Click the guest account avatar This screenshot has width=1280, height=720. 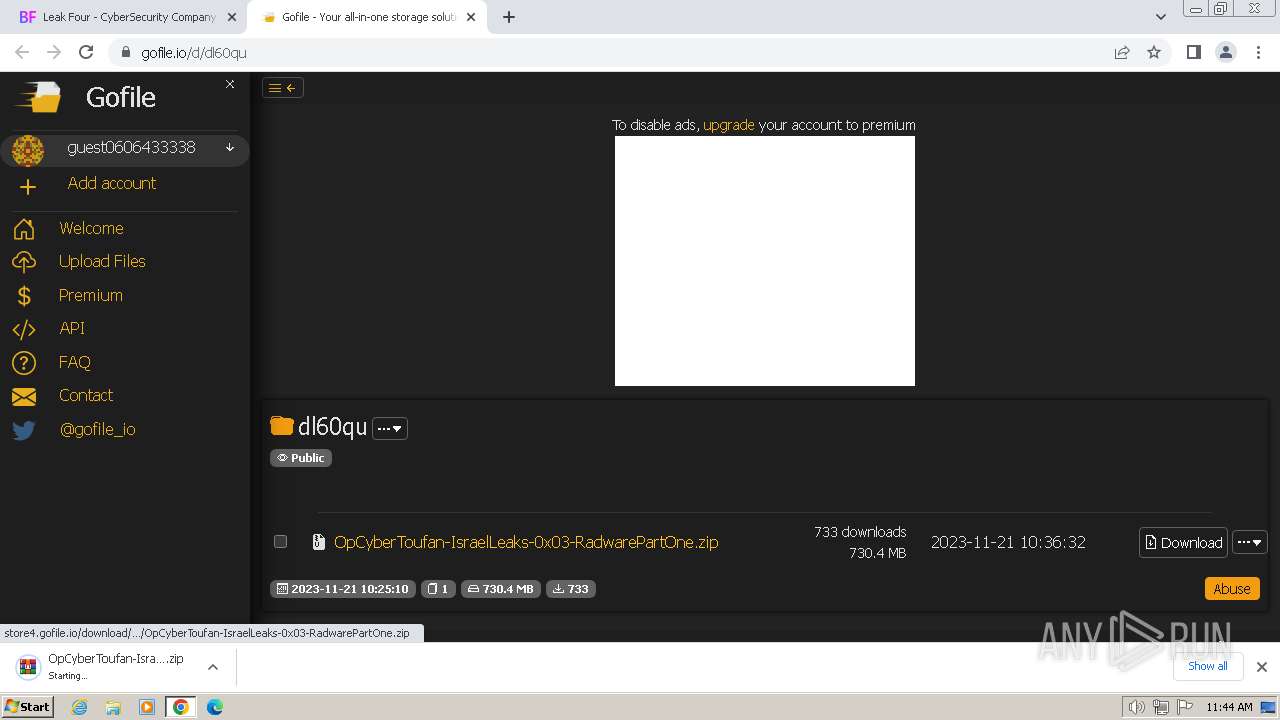(x=28, y=150)
